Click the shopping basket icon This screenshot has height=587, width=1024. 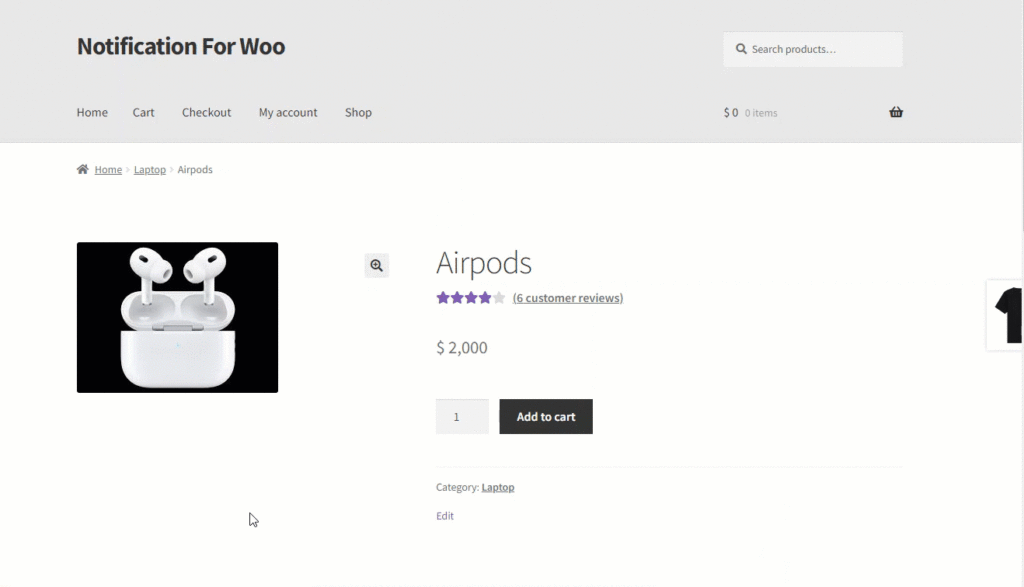click(x=895, y=112)
